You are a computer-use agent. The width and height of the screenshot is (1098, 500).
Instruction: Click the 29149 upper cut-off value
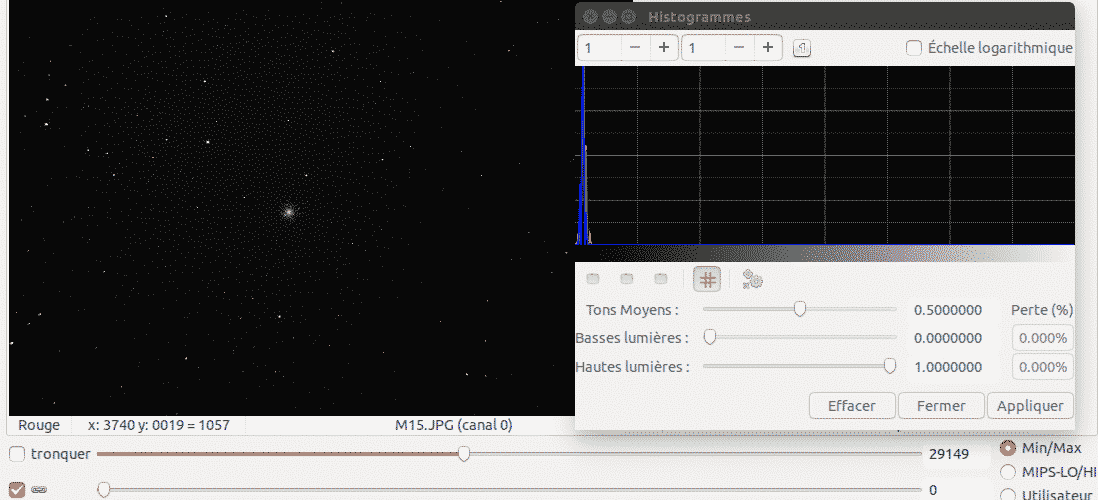[x=949, y=454]
